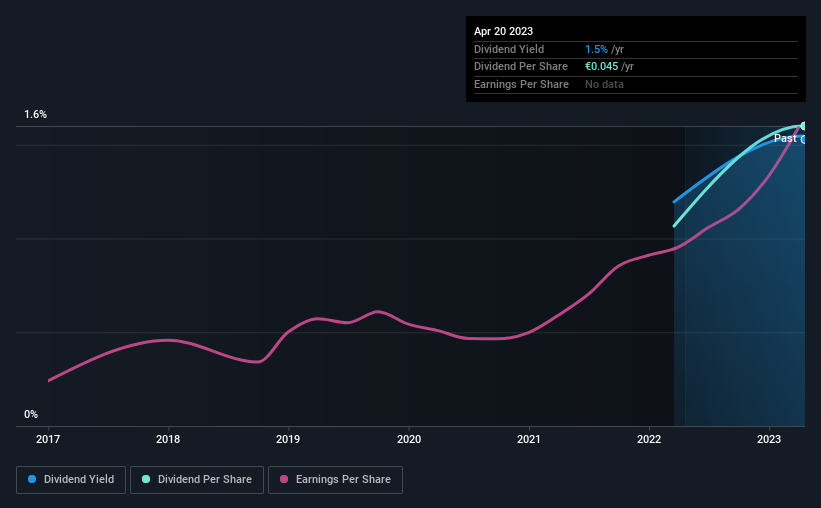This screenshot has width=821, height=508.
Task: Select the 2017 tick on the x-axis
Action: (x=48, y=439)
